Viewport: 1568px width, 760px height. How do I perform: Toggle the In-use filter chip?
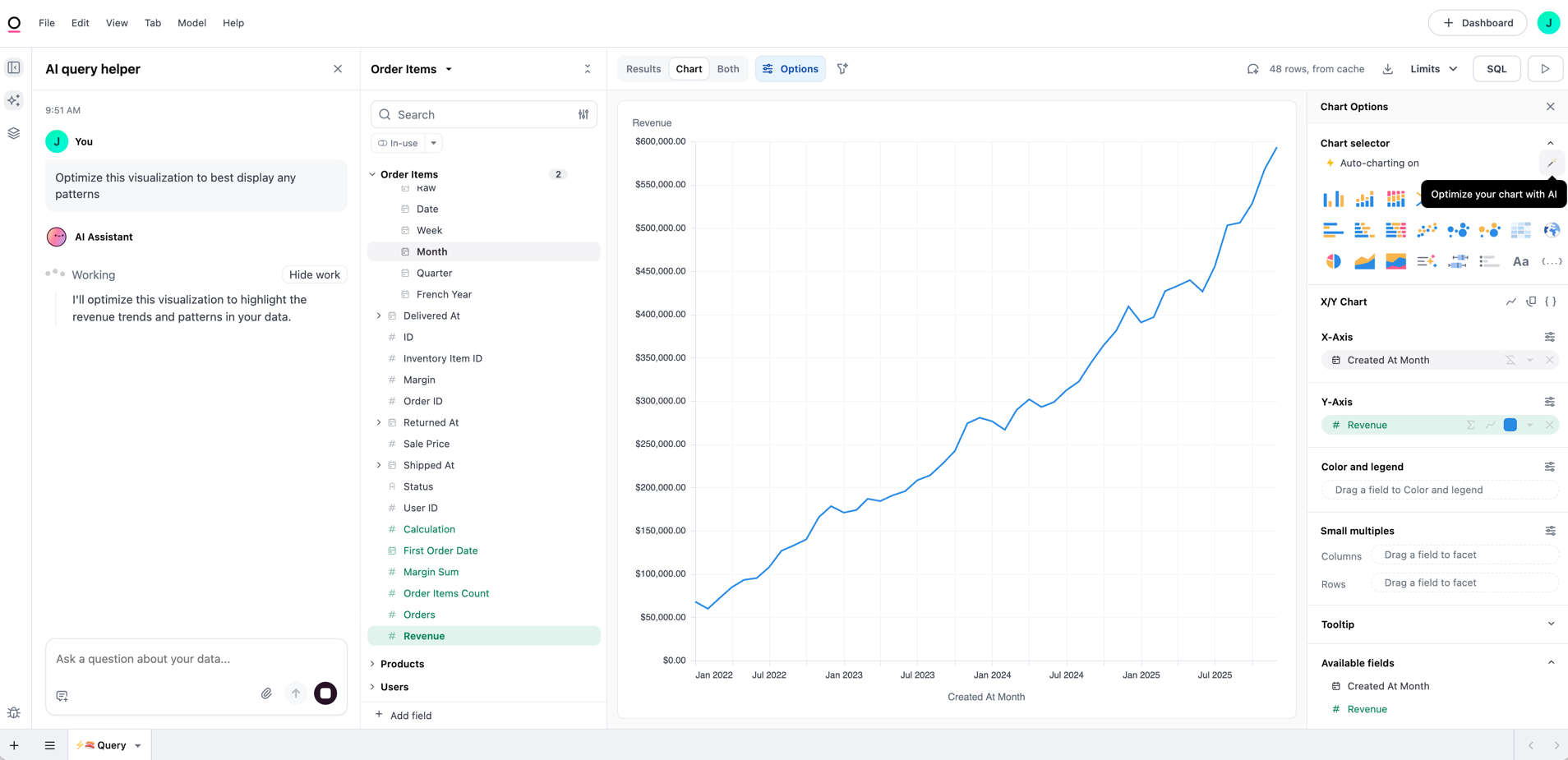(398, 142)
